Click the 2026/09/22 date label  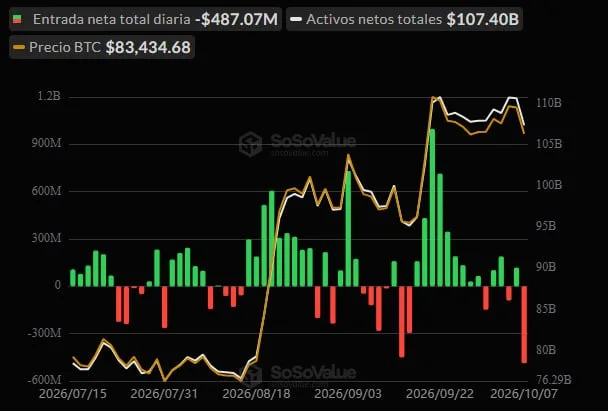point(440,394)
